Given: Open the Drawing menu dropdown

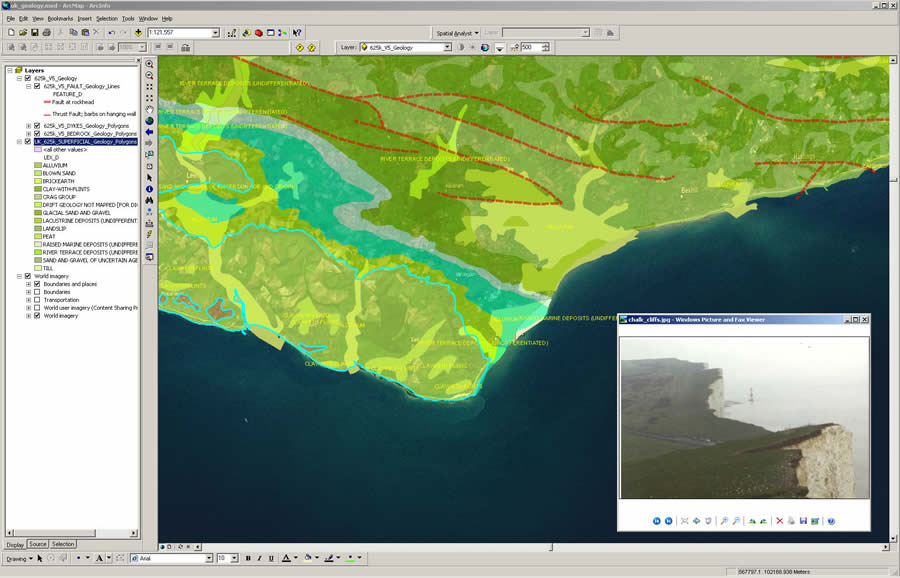Looking at the screenshot, I should pyautogui.click(x=19, y=558).
